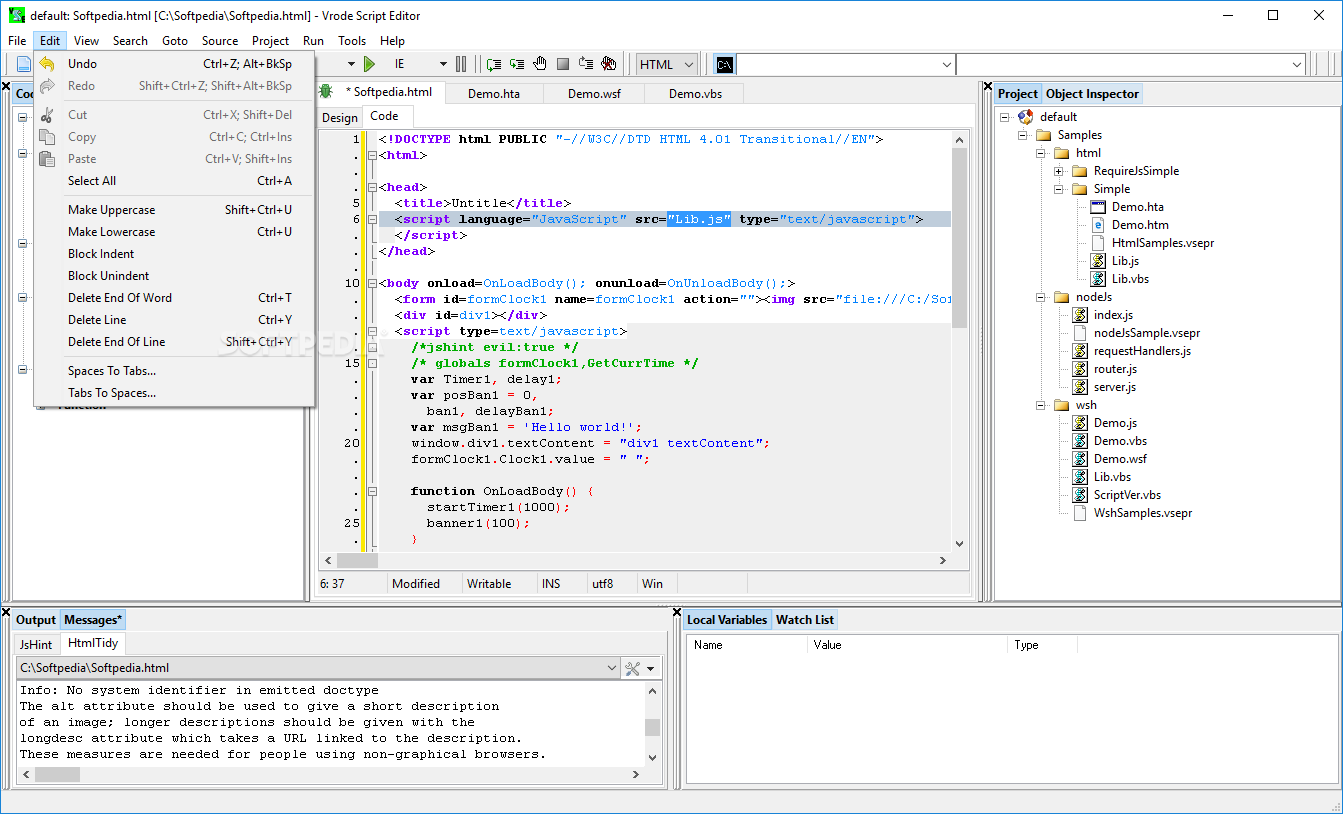Image resolution: width=1343 pixels, height=814 pixels.
Task: Click the New document icon under File
Action: click(x=23, y=64)
